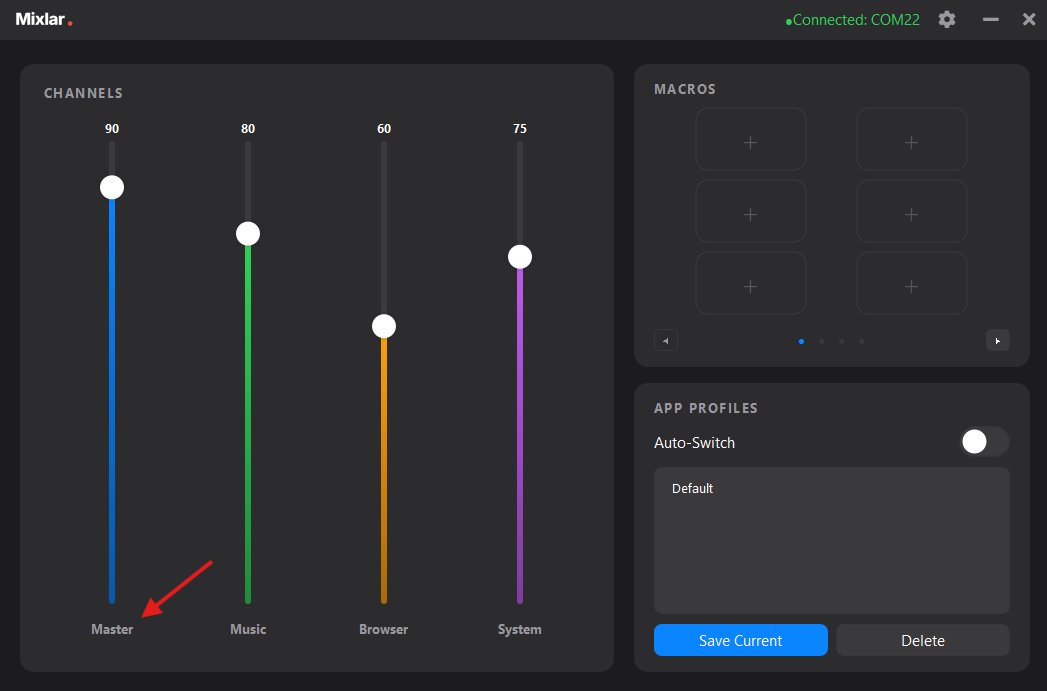Screen dimensions: 1047x691
Task: Click the Master volume slider handle
Action: [x=111, y=186]
